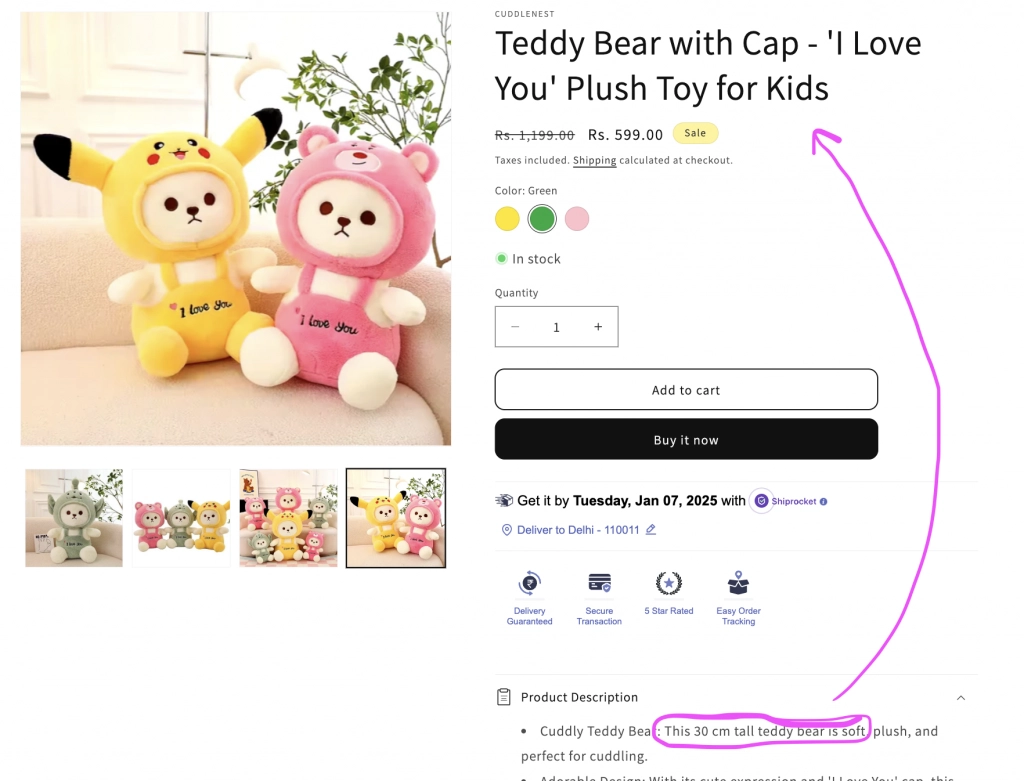Select the pink color option
1024x781 pixels.
click(x=577, y=219)
